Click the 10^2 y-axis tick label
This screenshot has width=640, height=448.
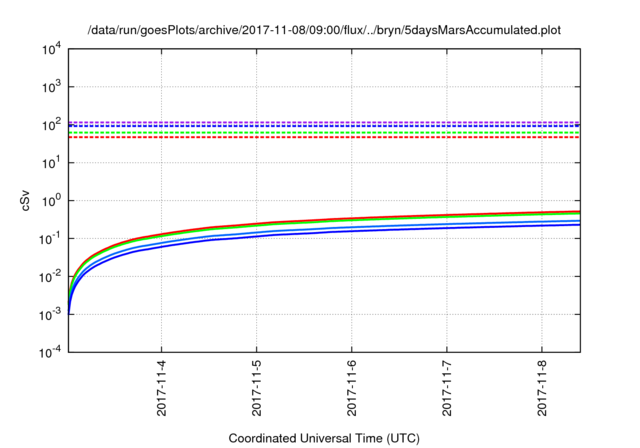51,125
